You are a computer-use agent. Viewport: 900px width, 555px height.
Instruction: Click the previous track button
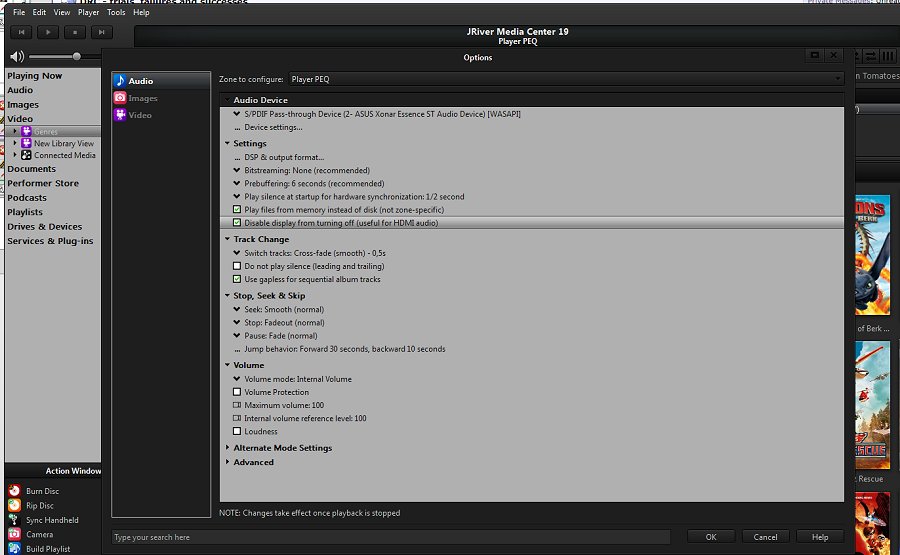click(x=21, y=32)
